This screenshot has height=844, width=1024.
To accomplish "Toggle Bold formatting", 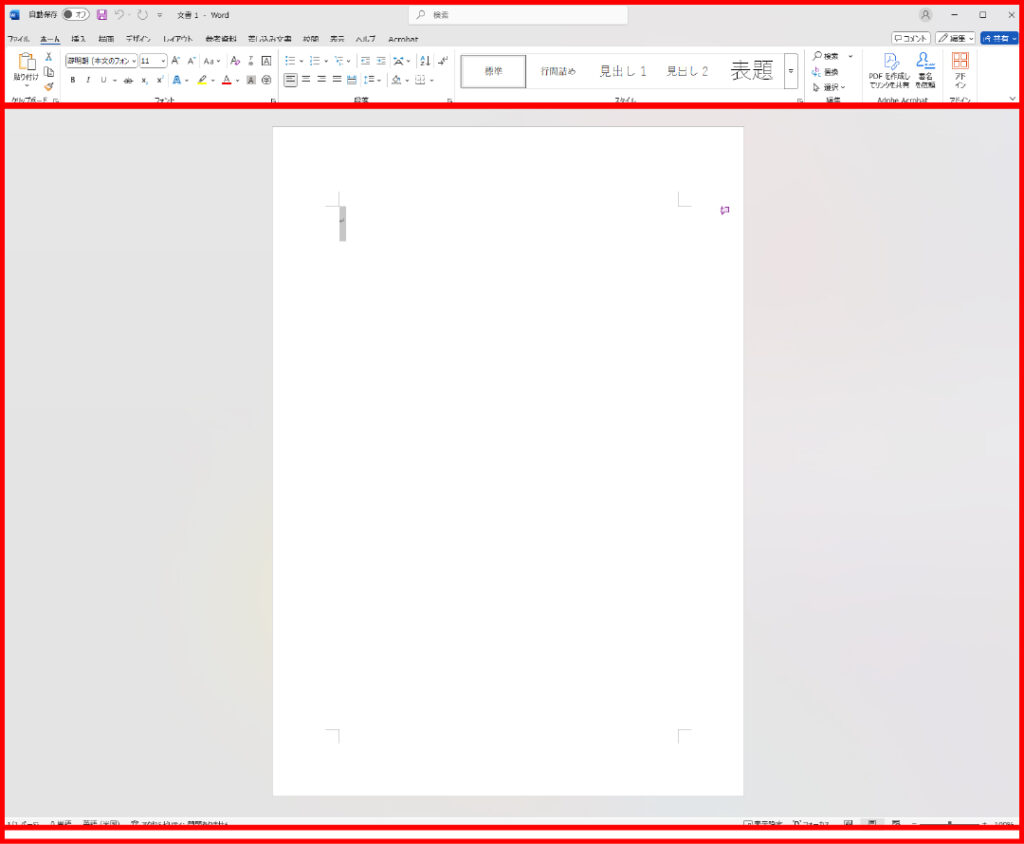I will [x=72, y=80].
